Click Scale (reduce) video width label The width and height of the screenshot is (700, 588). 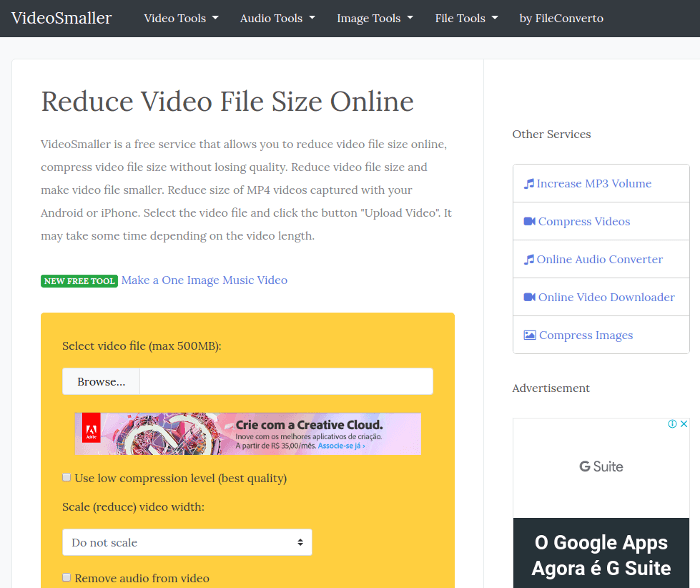click(x=133, y=507)
